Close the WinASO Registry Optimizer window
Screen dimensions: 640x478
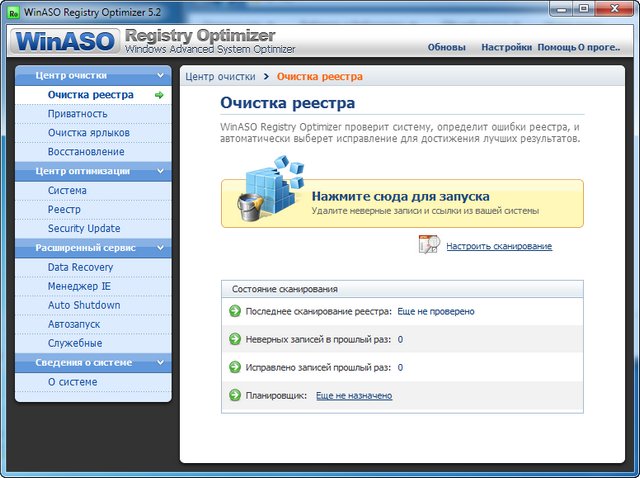pyautogui.click(x=614, y=9)
